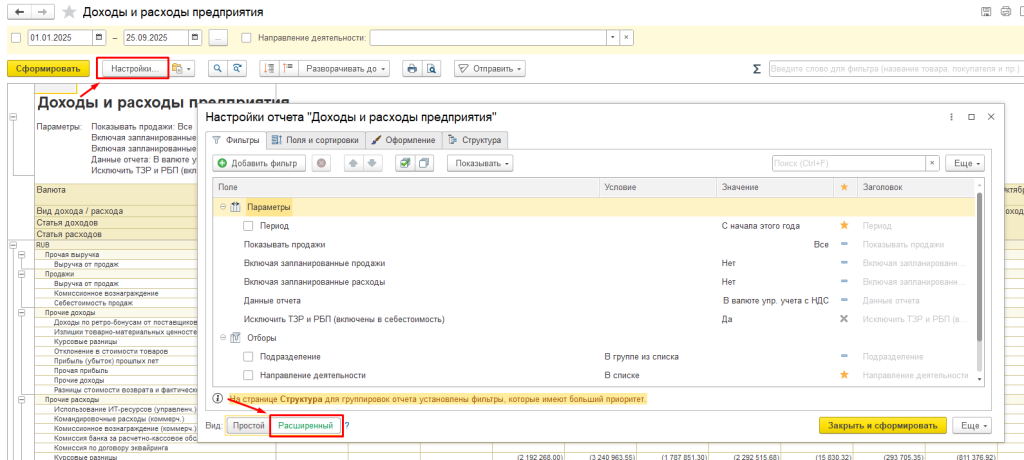The height and width of the screenshot is (460, 1024).
Task: Print the report with the printer icon
Action: tap(411, 68)
